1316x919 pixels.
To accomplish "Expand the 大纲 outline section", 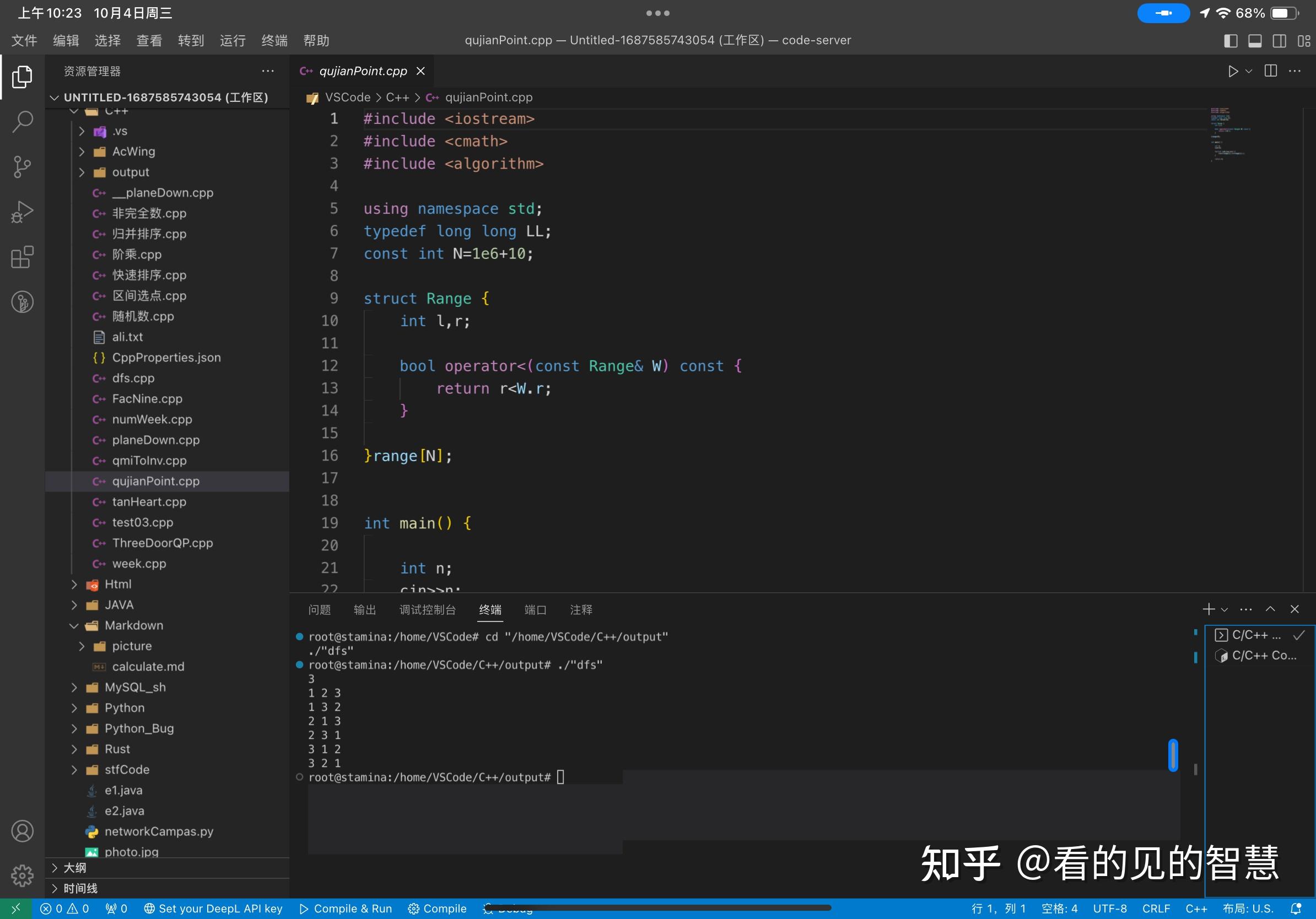I will click(74, 867).
